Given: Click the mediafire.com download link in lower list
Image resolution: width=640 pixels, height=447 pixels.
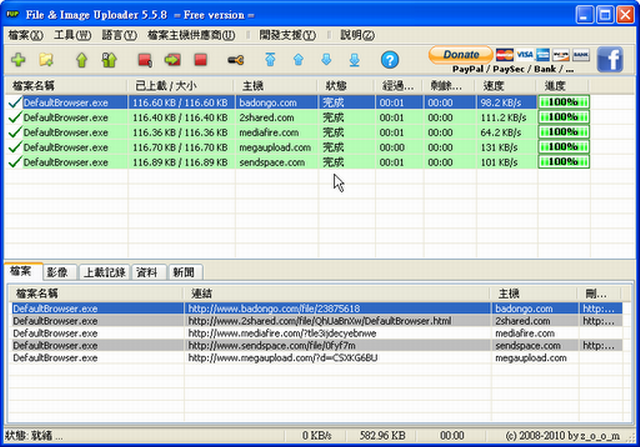Looking at the screenshot, I should pos(282,333).
